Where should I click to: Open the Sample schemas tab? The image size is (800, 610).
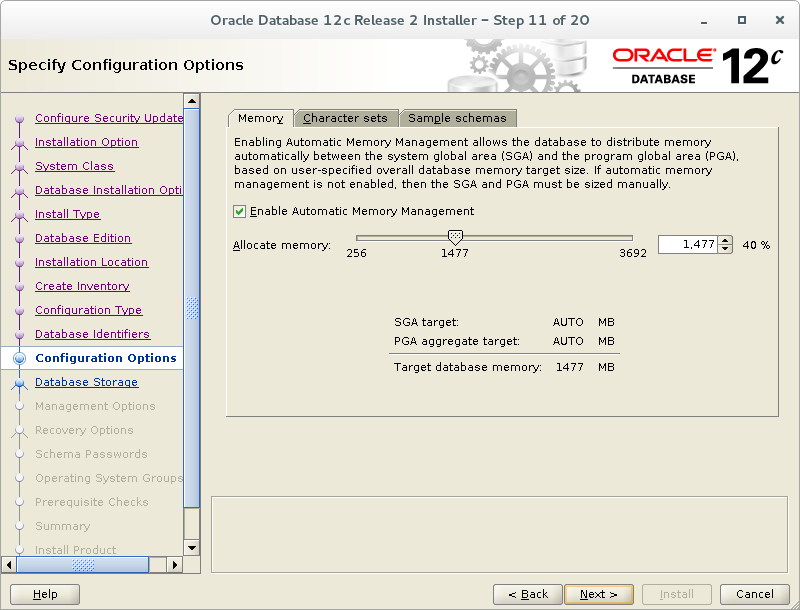point(458,118)
